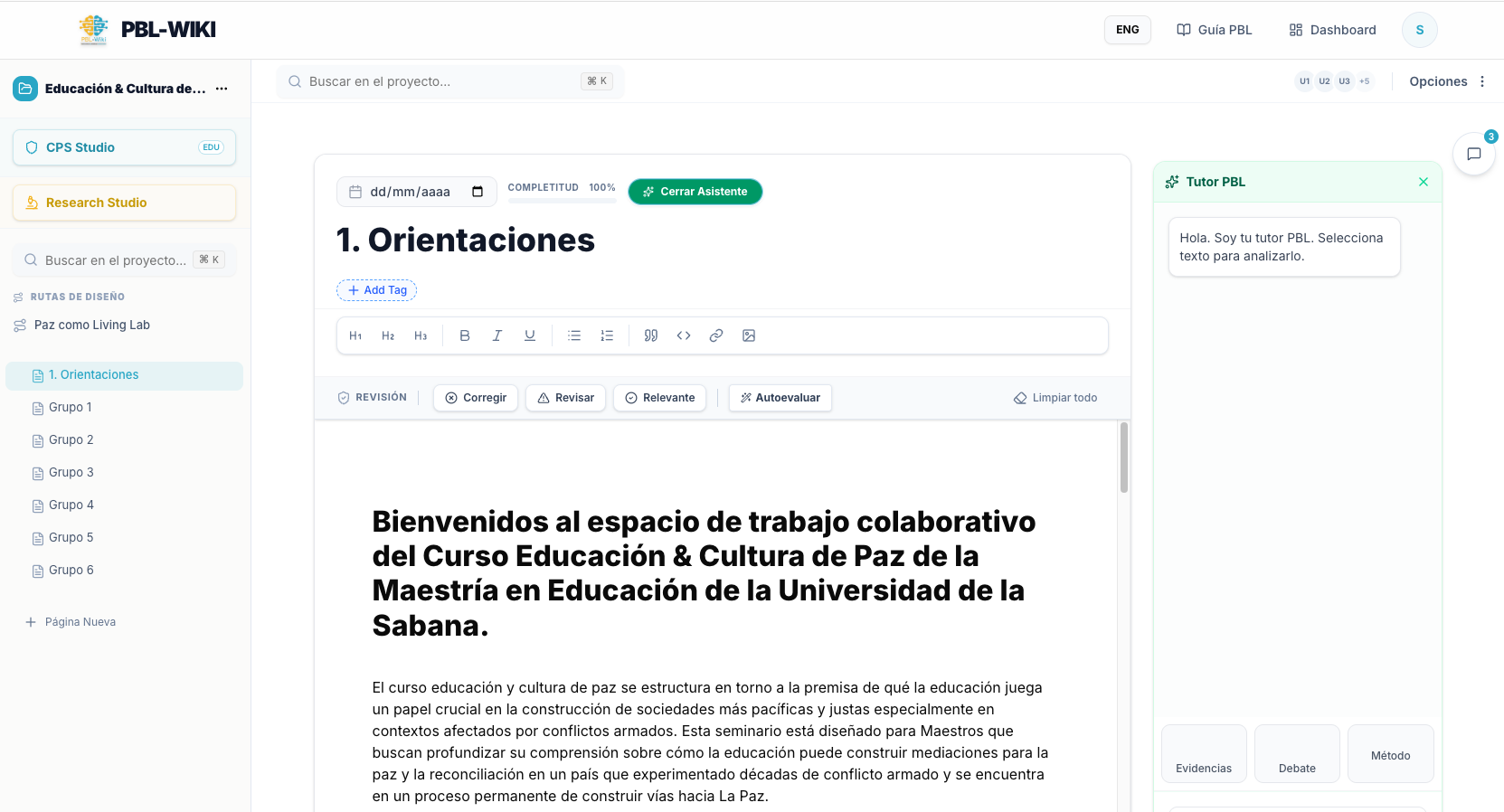Toggle bold formatting in the editor toolbar
Viewport: 1504px width, 812px height.
click(465, 335)
